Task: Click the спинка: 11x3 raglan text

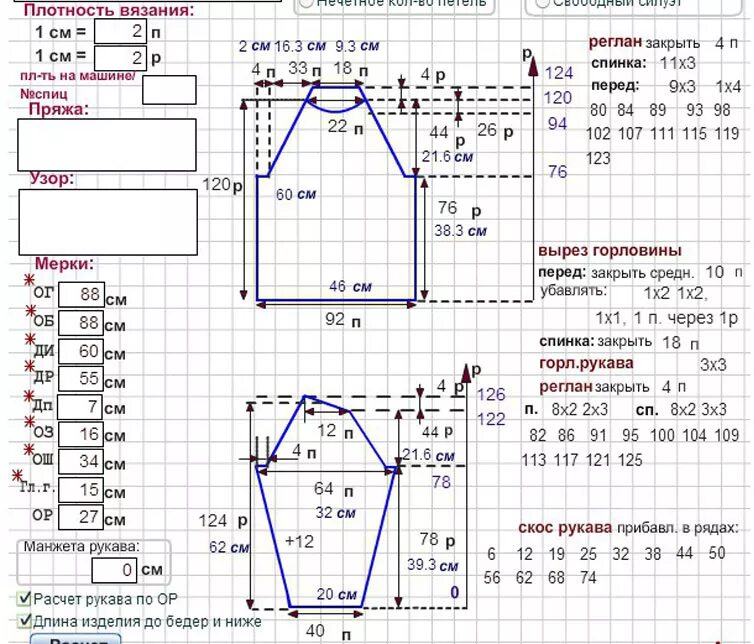Action: pyautogui.click(x=644, y=63)
